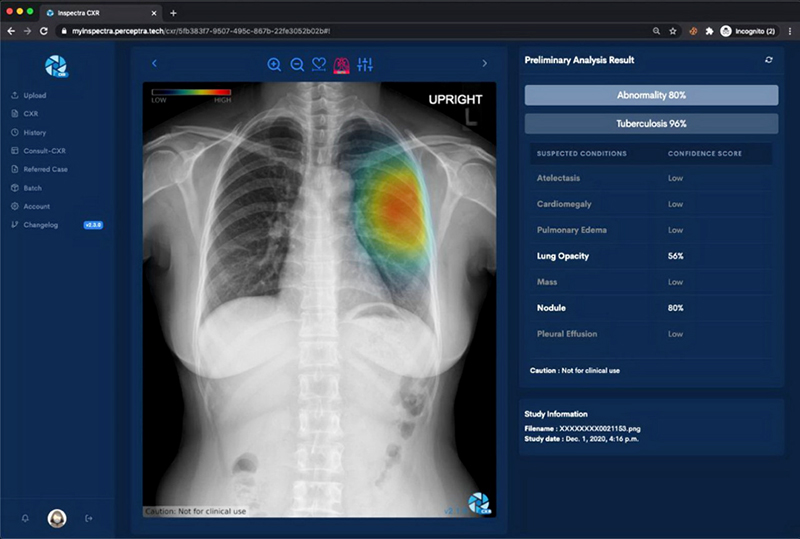
Task: Open Referred Case in the sidebar
Action: 45,169
